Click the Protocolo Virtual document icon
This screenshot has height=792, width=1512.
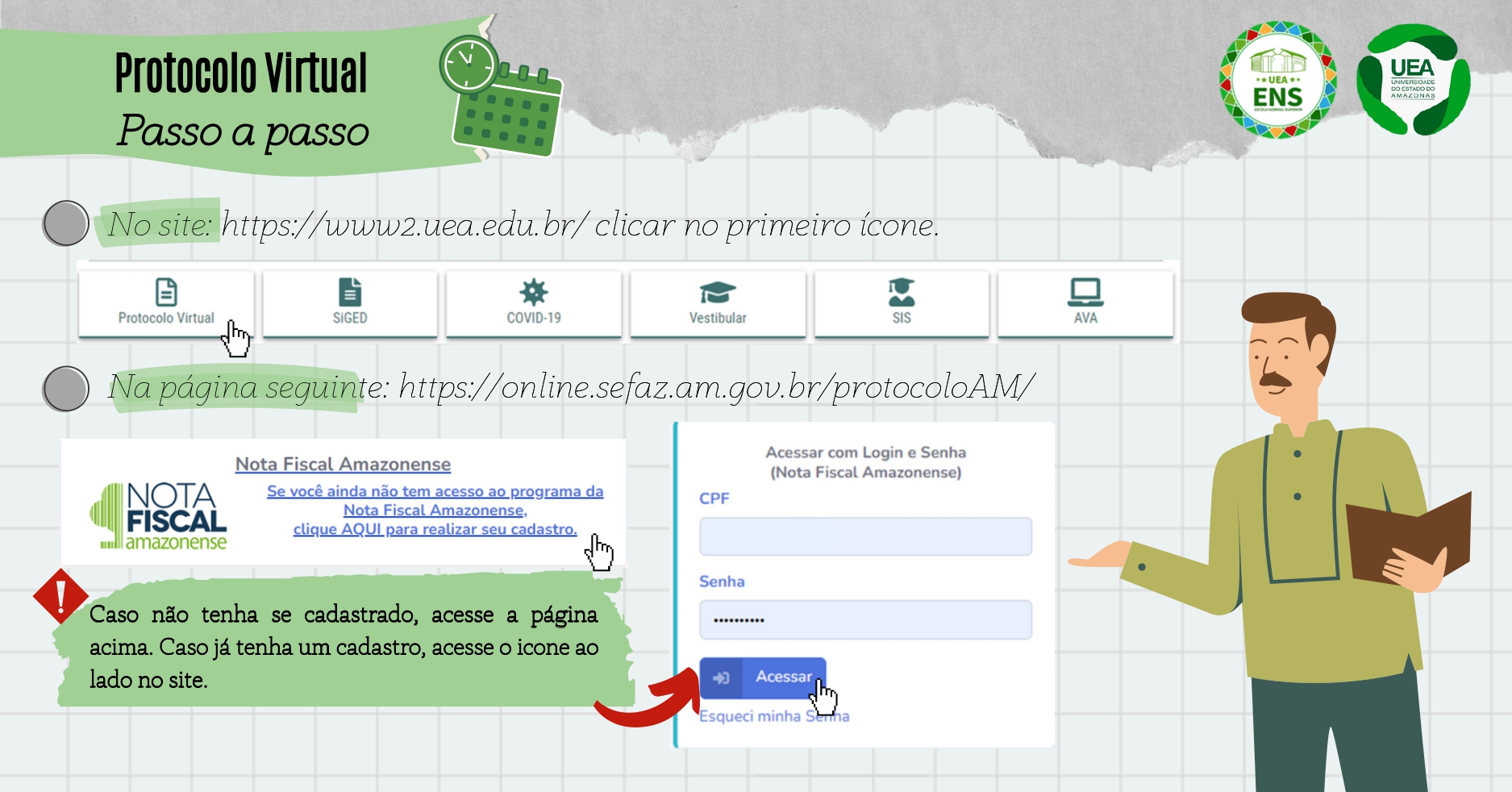pyautogui.click(x=166, y=292)
